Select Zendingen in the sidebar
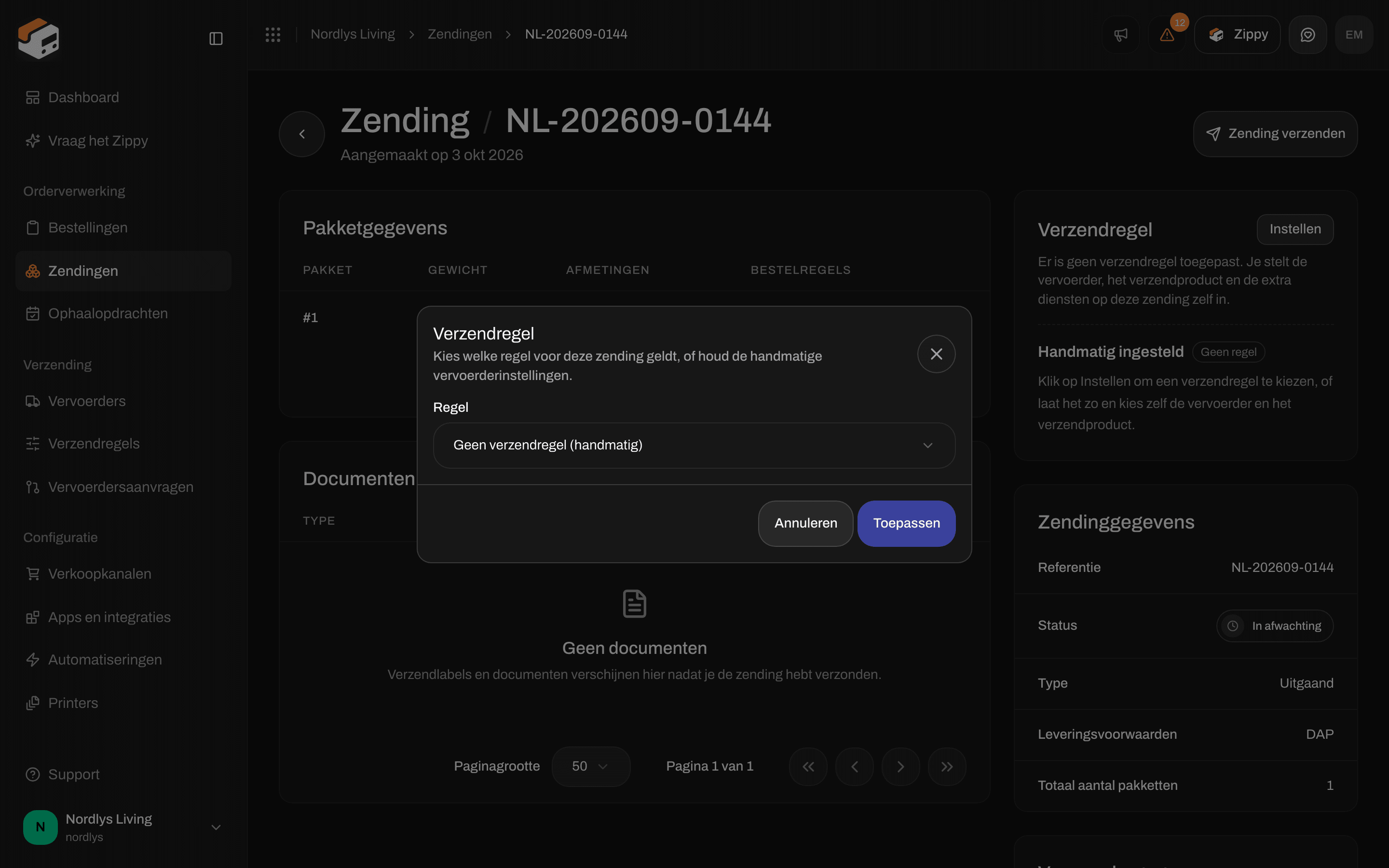This screenshot has width=1389, height=868. (x=123, y=271)
